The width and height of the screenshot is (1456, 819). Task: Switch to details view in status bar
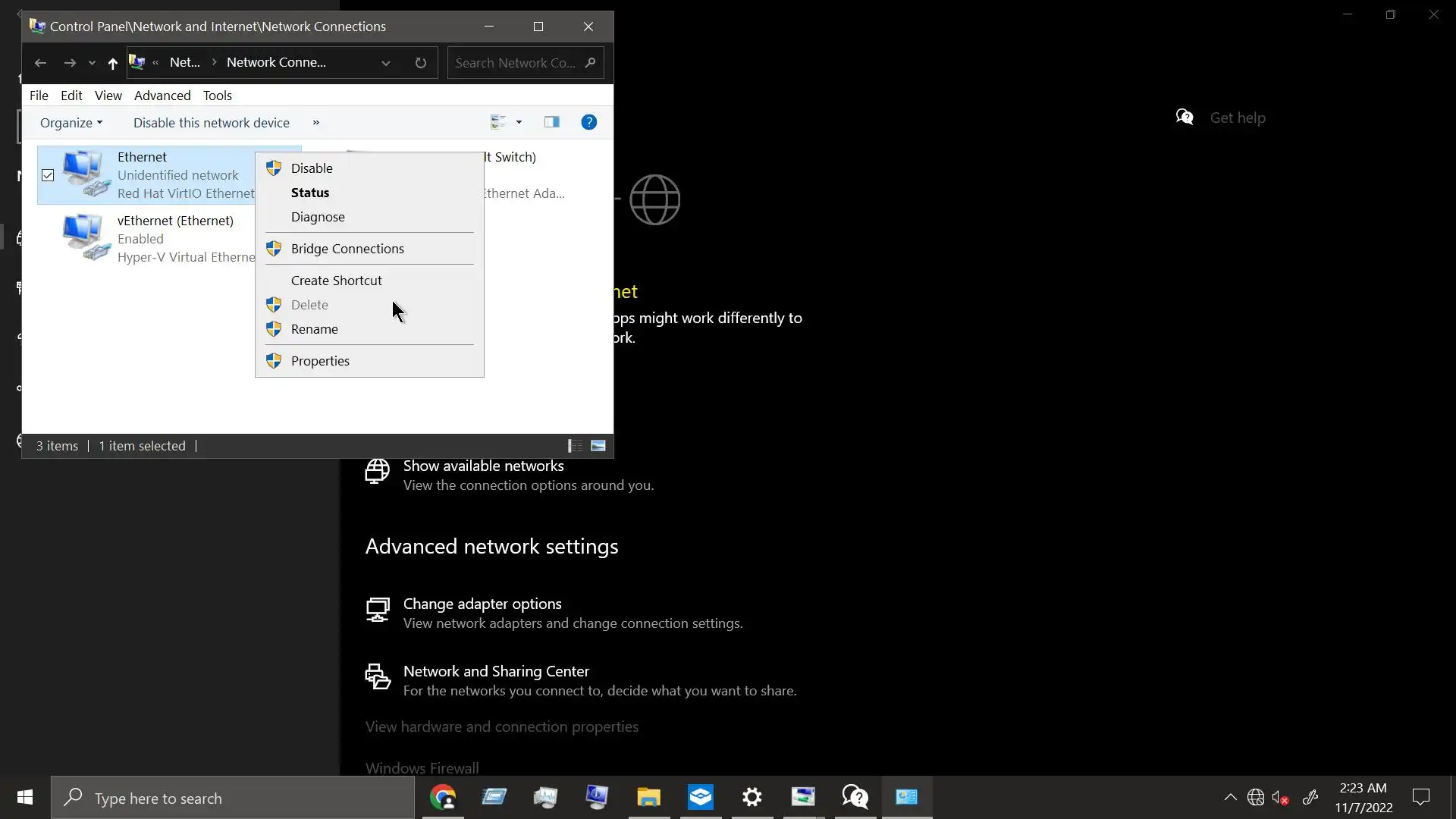[575, 446]
